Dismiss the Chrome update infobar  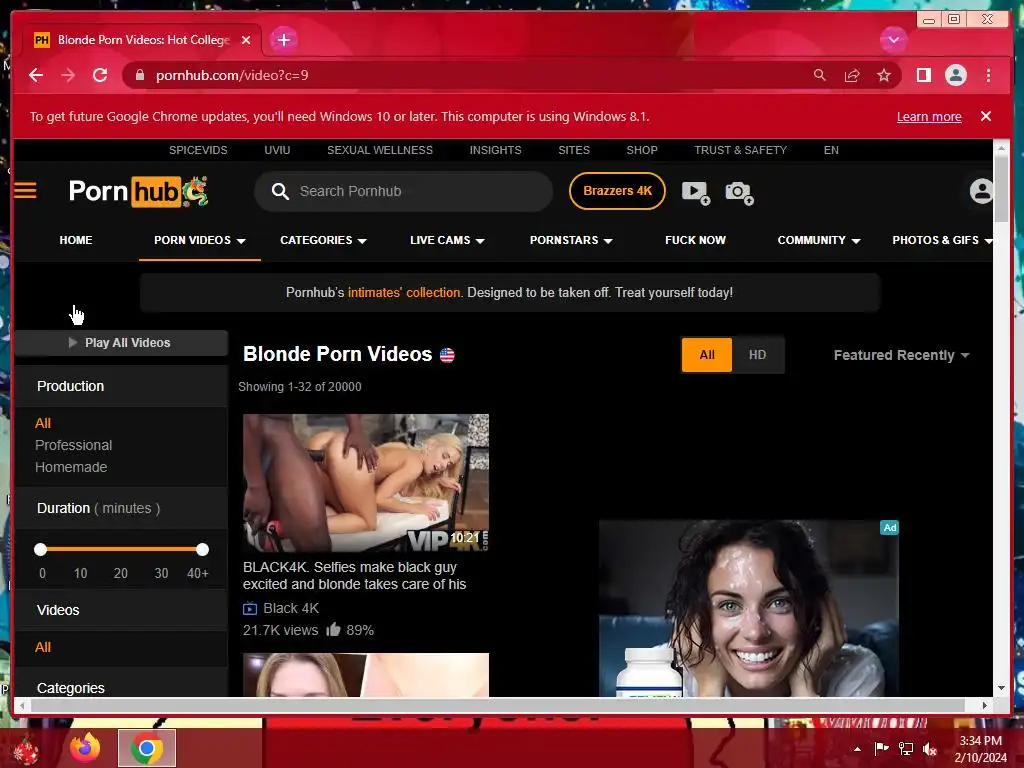[x=986, y=116]
